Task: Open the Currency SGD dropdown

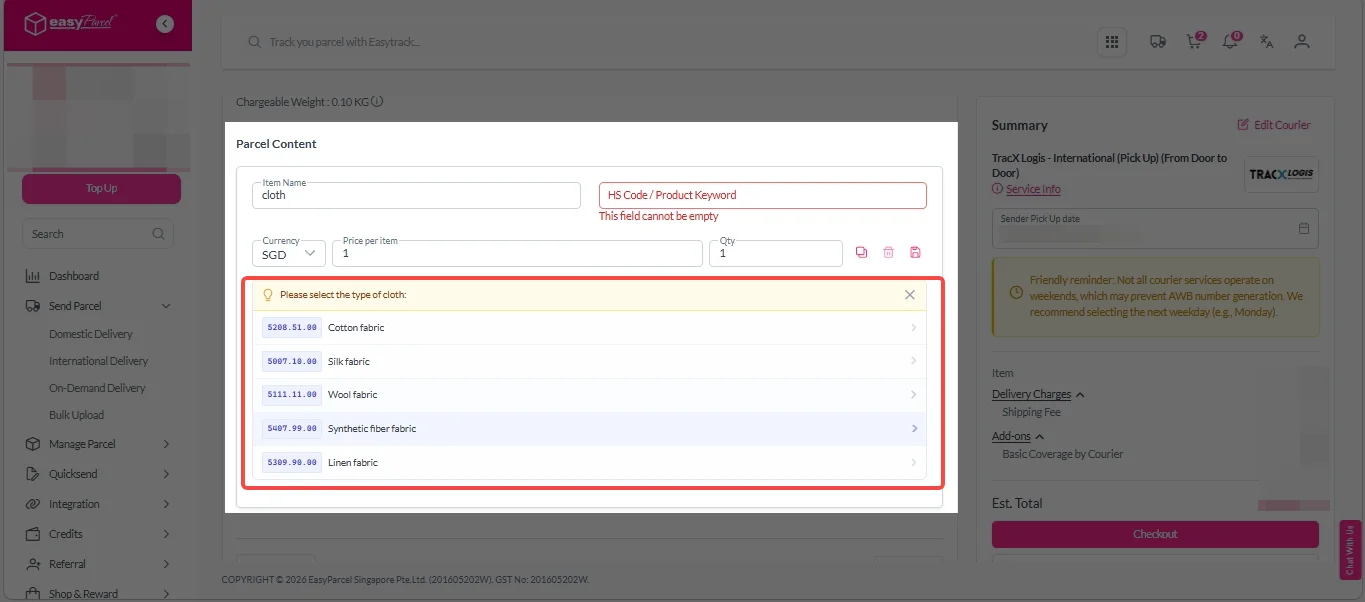Action: click(x=288, y=254)
